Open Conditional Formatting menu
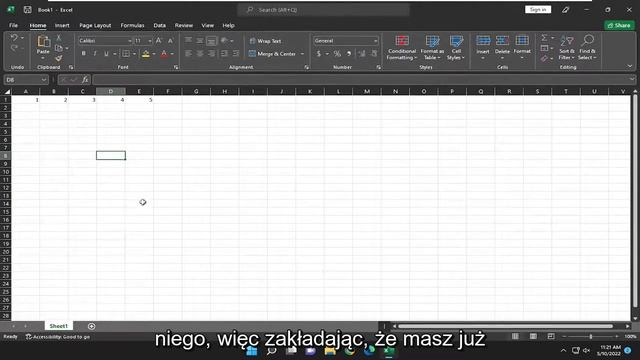 (x=402, y=48)
